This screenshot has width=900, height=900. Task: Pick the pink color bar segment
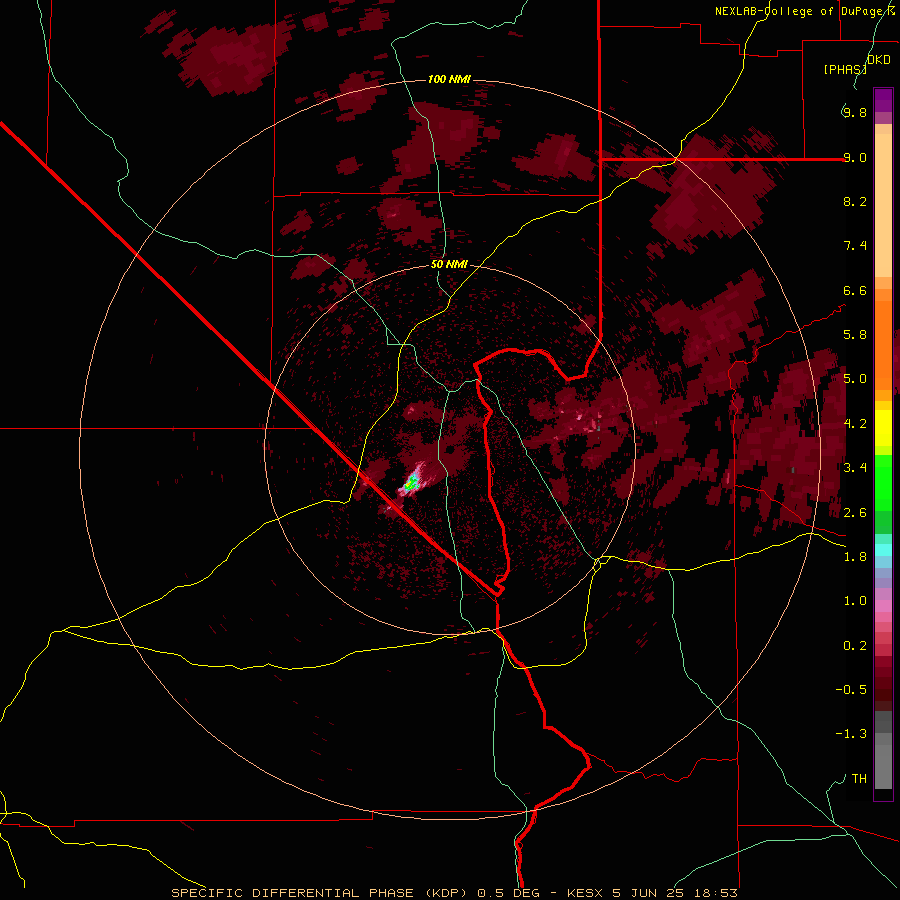883,606
